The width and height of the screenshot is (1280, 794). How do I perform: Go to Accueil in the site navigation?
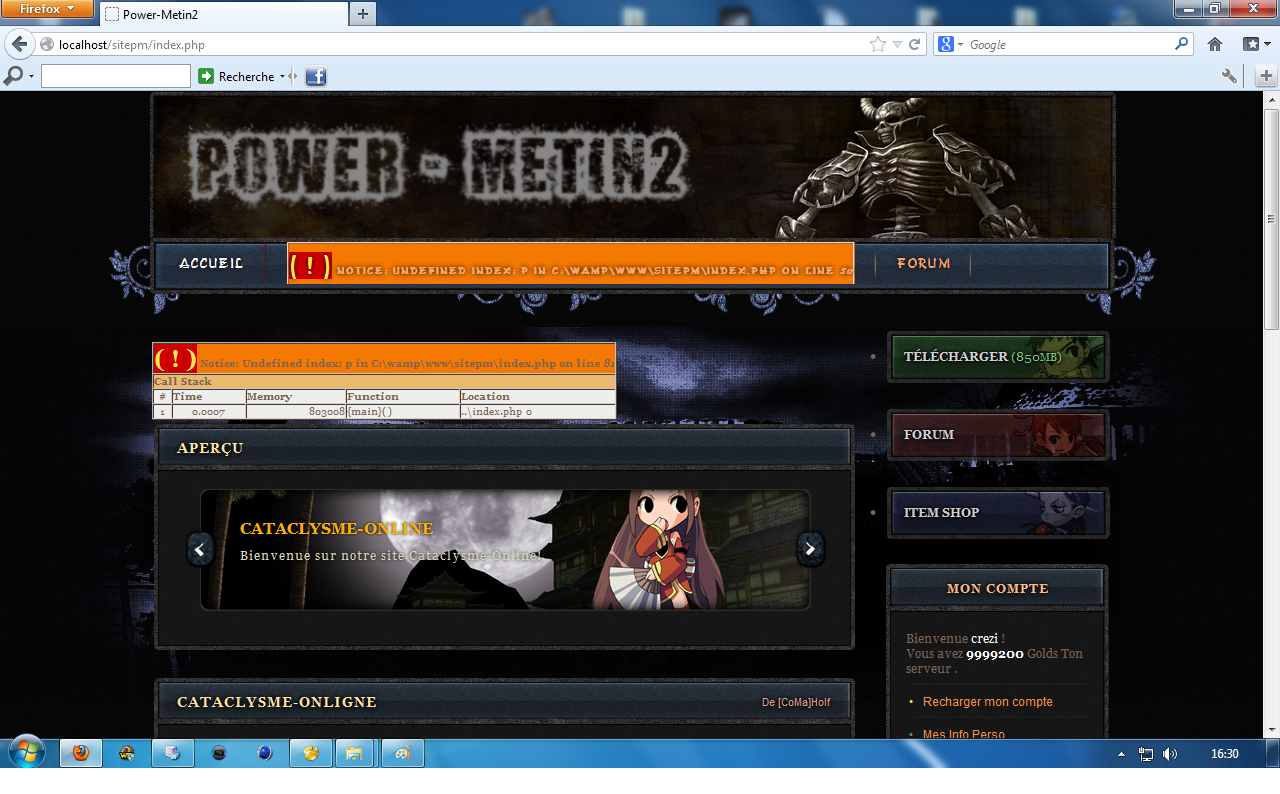211,263
